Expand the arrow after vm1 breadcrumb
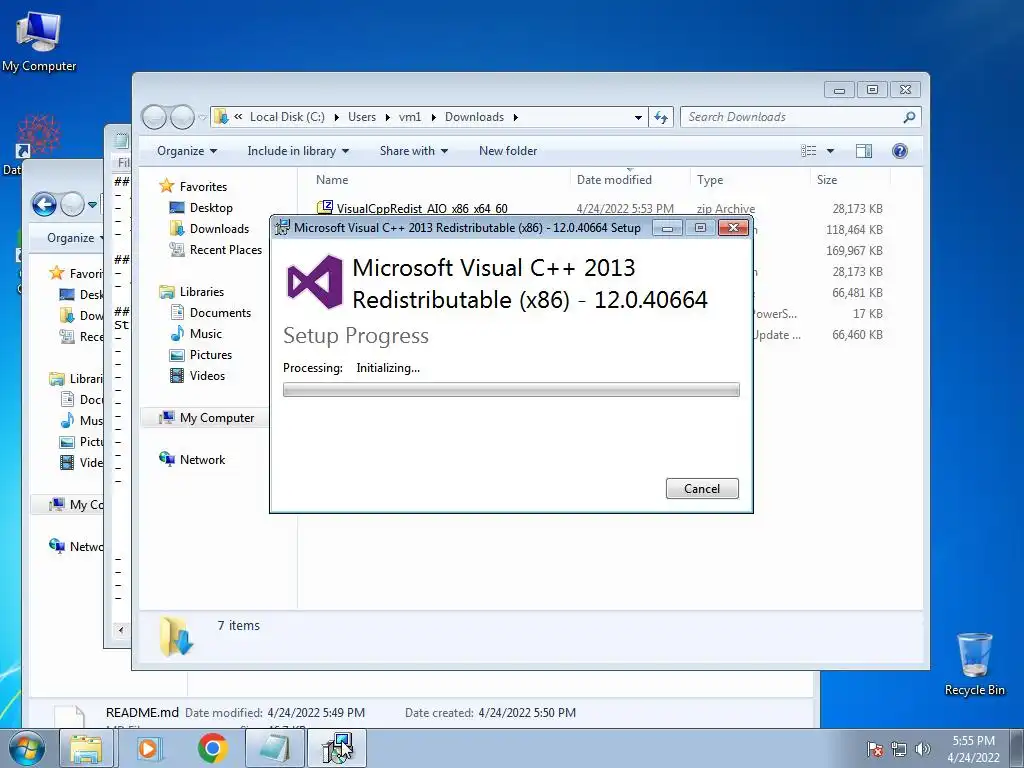Image resolution: width=1024 pixels, height=768 pixels. point(433,118)
